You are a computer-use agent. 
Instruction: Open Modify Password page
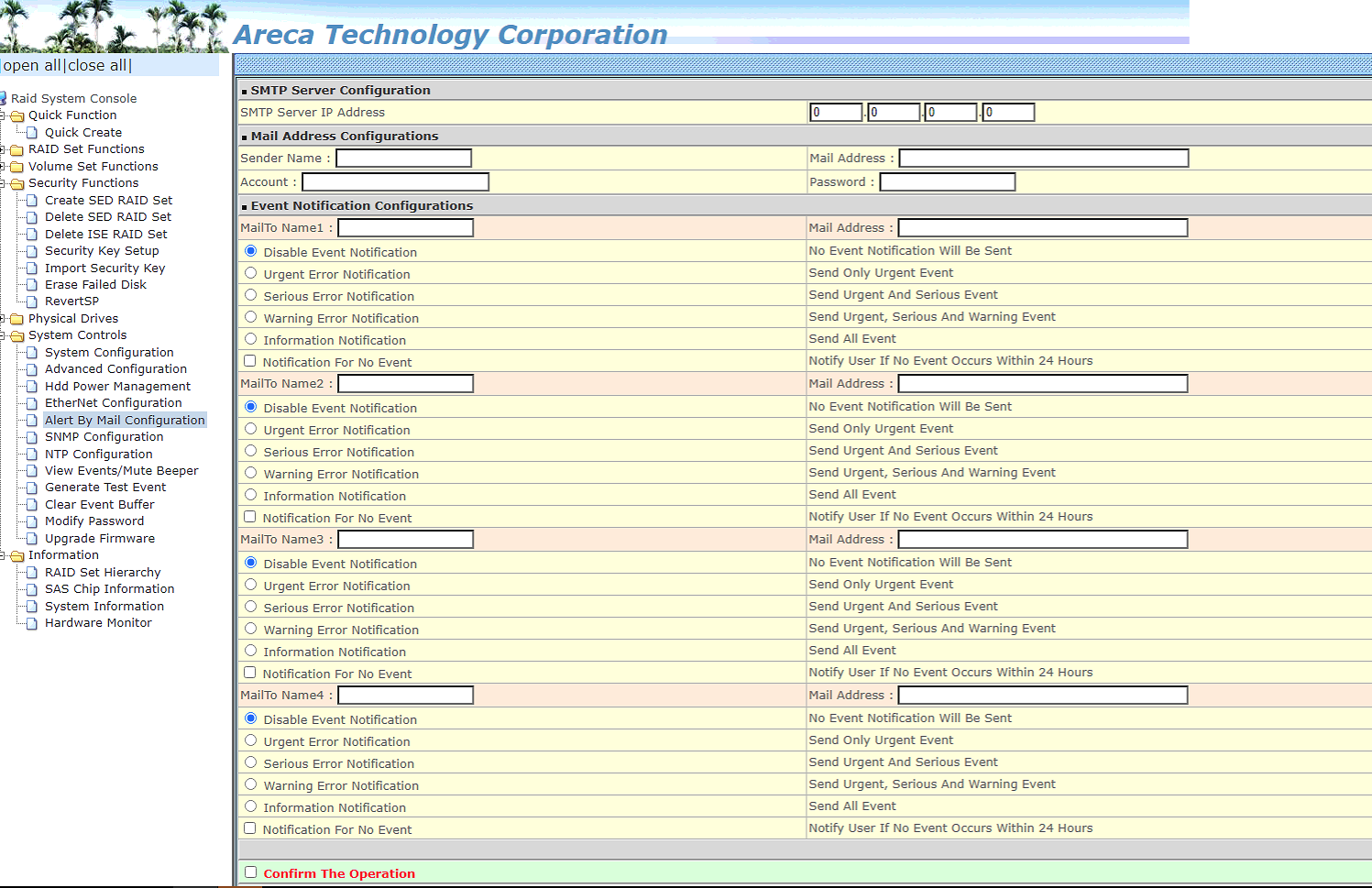(94, 521)
